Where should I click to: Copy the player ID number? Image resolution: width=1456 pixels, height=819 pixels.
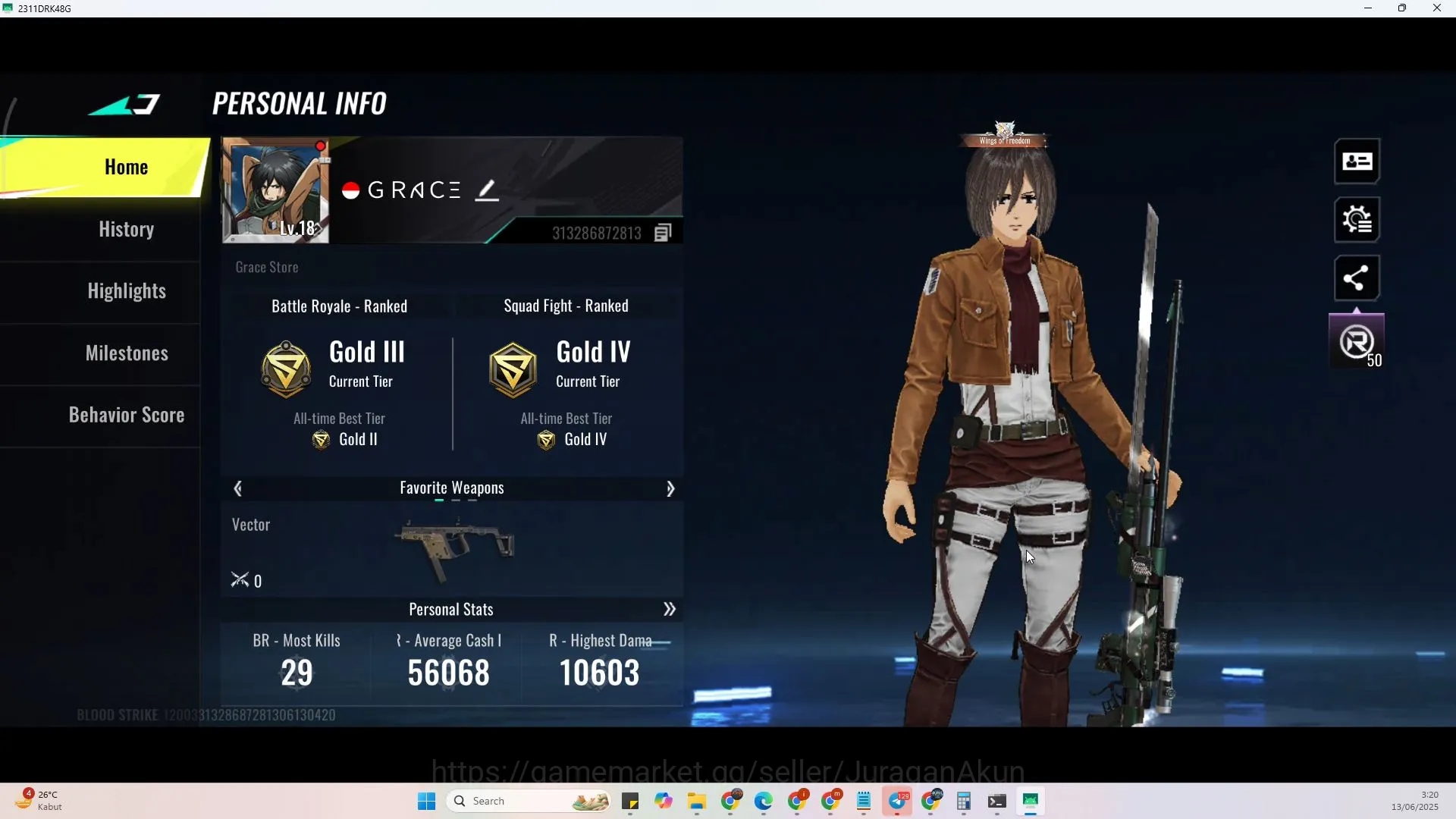click(663, 233)
